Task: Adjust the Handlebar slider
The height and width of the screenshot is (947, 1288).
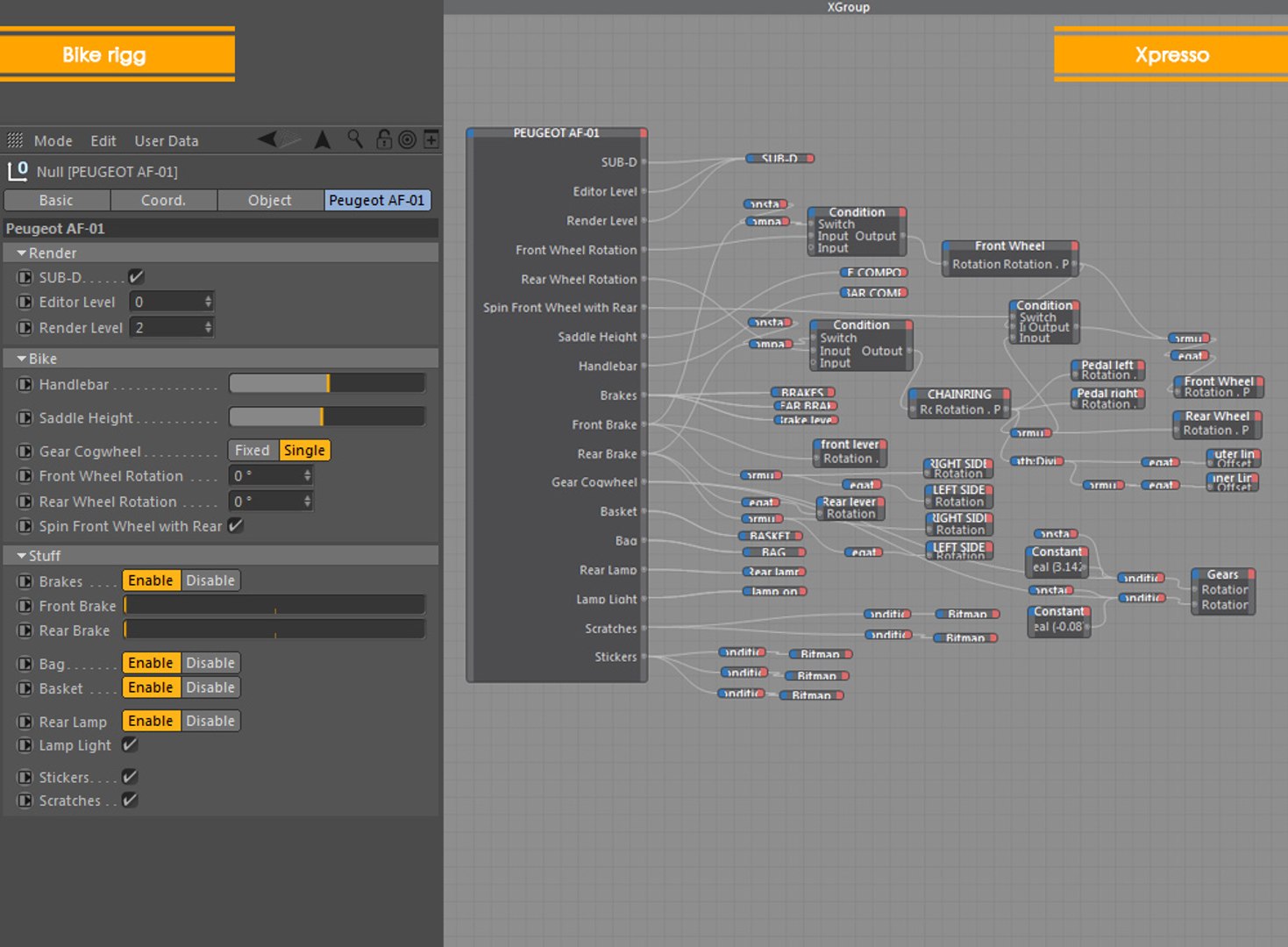Action: point(327,383)
